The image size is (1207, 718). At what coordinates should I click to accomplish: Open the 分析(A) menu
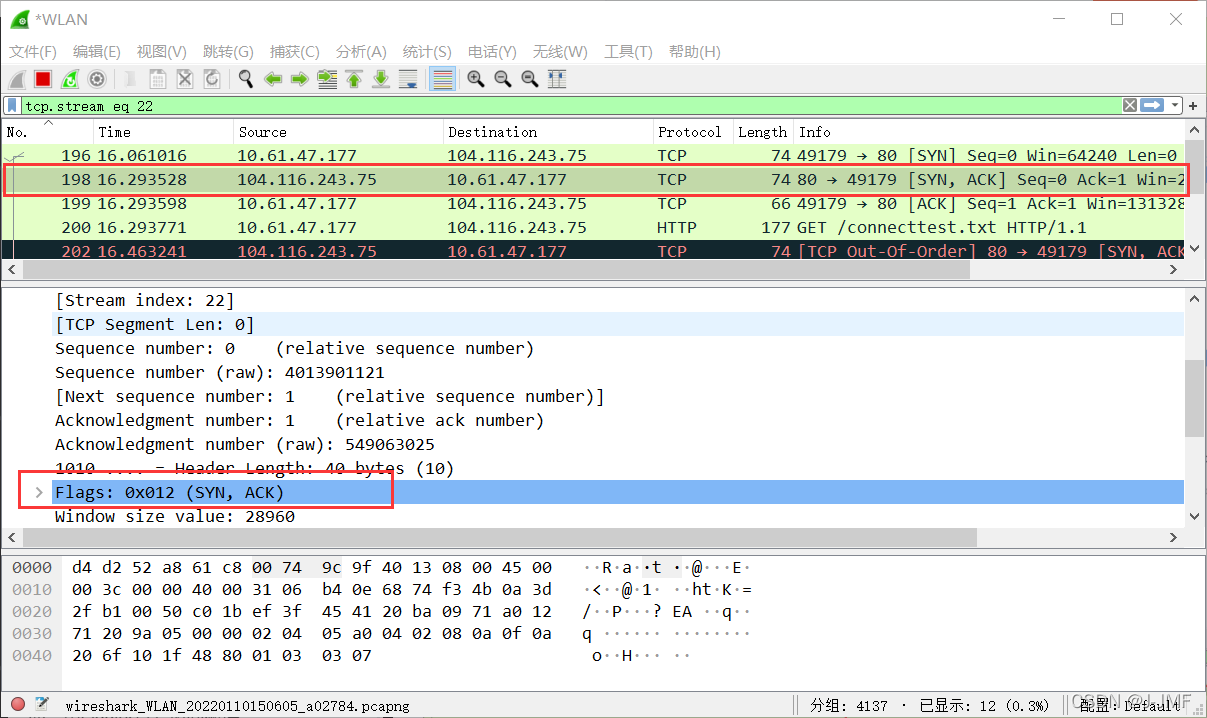click(x=361, y=52)
